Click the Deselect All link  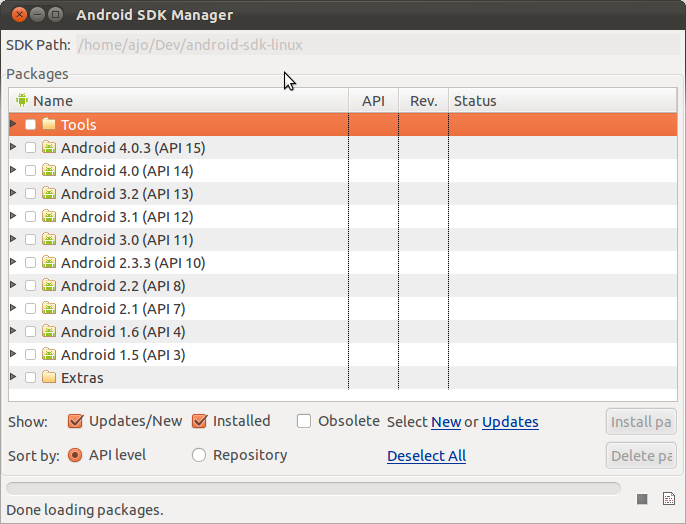[427, 456]
